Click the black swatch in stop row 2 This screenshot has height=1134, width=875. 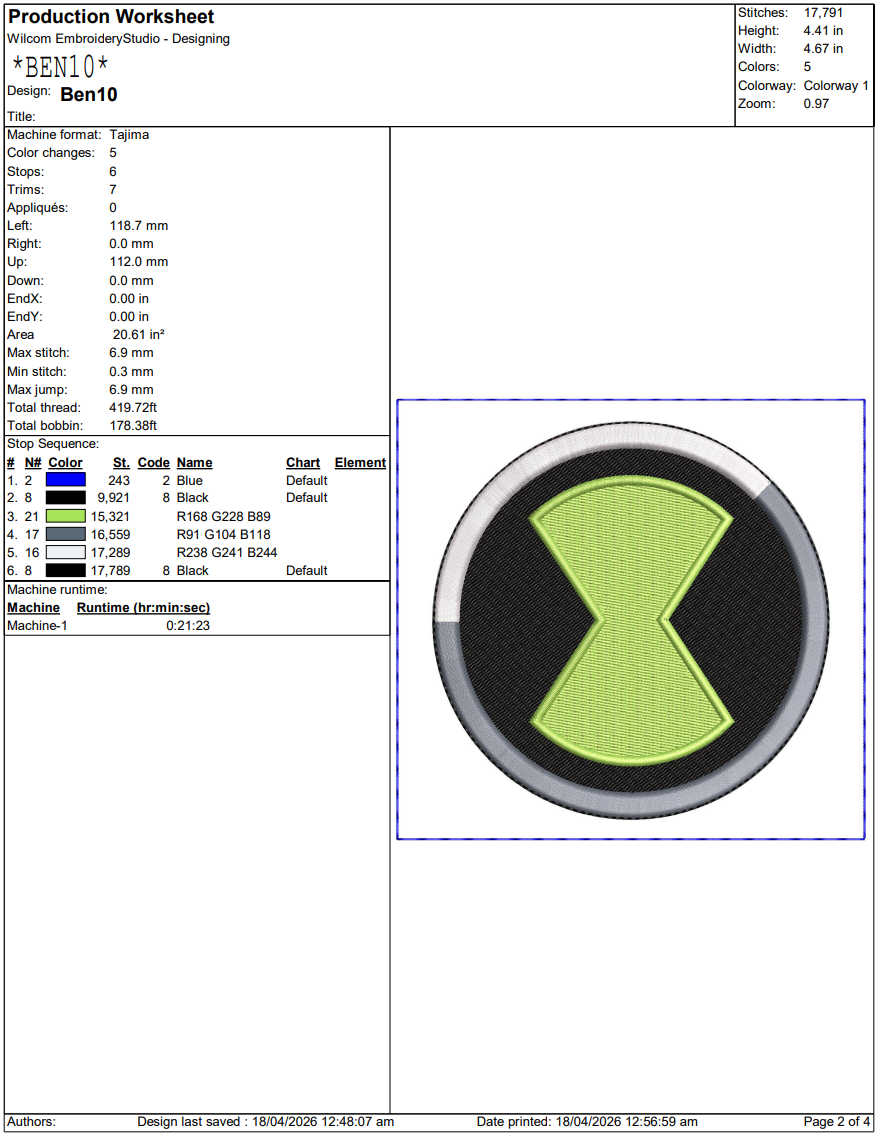[65, 498]
